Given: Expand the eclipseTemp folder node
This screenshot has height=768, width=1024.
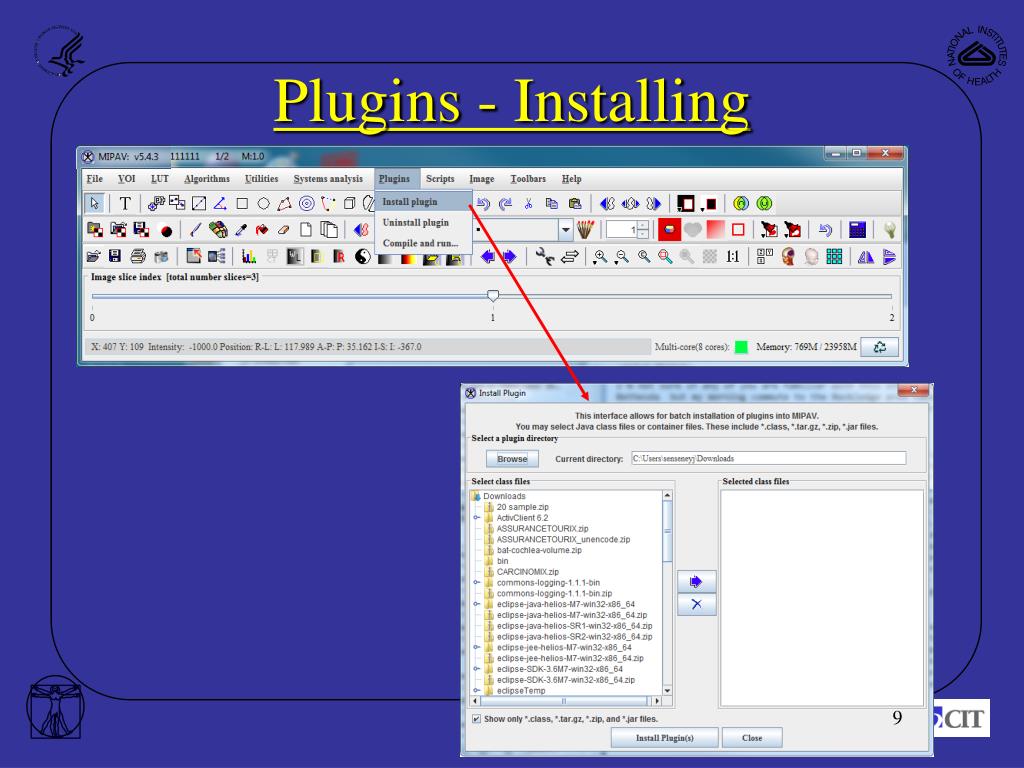Looking at the screenshot, I should pyautogui.click(x=477, y=690).
